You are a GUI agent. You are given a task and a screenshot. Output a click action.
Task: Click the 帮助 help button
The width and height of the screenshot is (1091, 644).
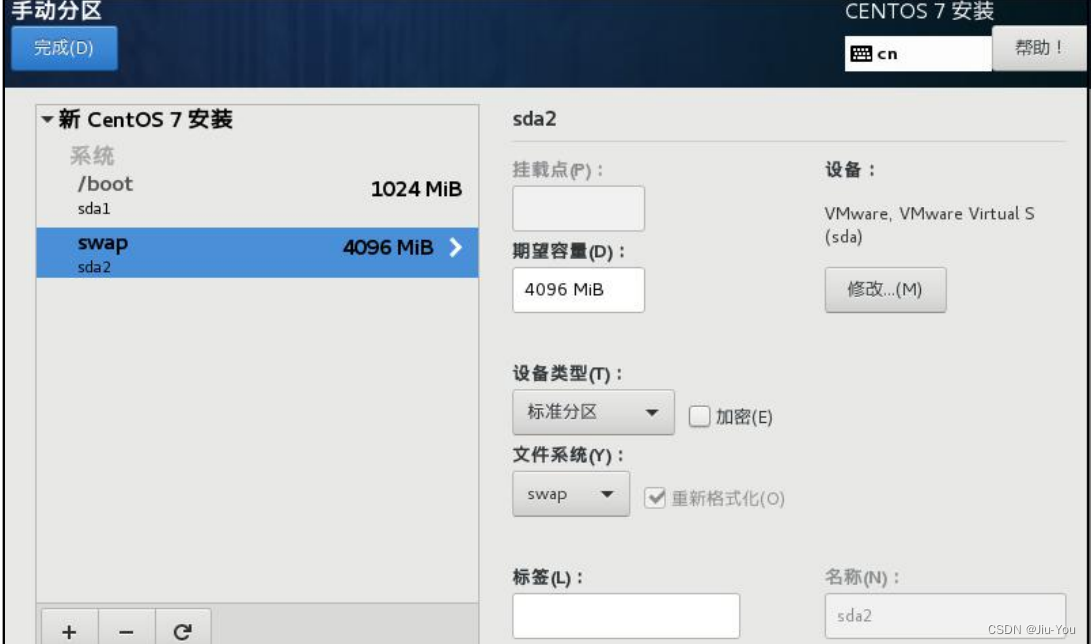pos(1039,46)
